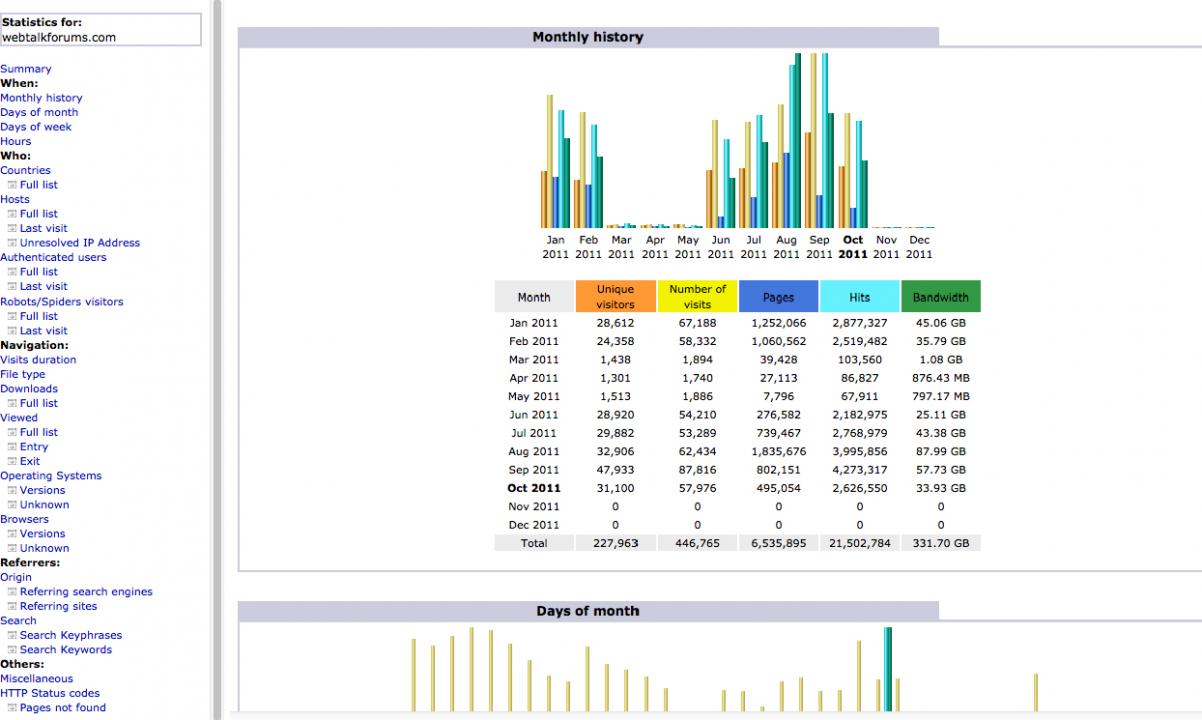Screen dimensions: 1202x720
Task: Click the icon beside Full list under Authenticated users
Action: click(x=12, y=272)
